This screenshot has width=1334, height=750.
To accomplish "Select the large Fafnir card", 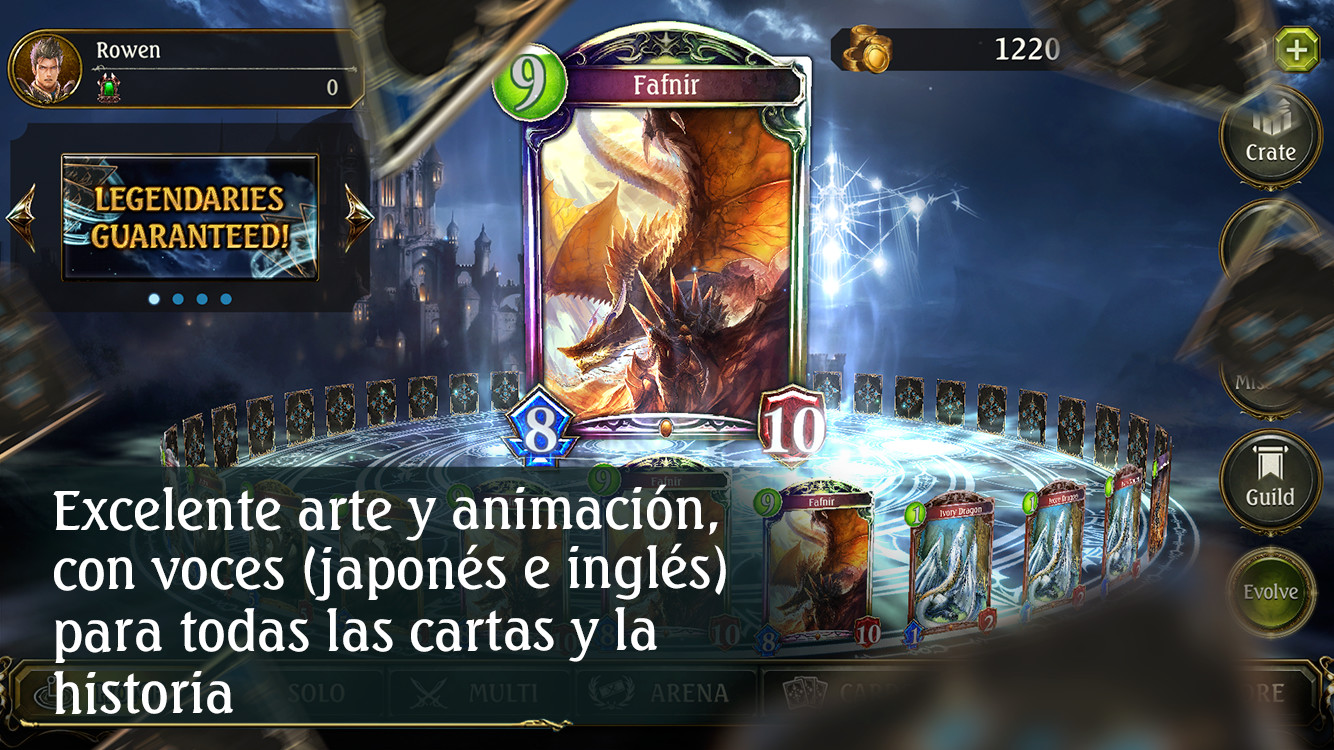I will 666,248.
